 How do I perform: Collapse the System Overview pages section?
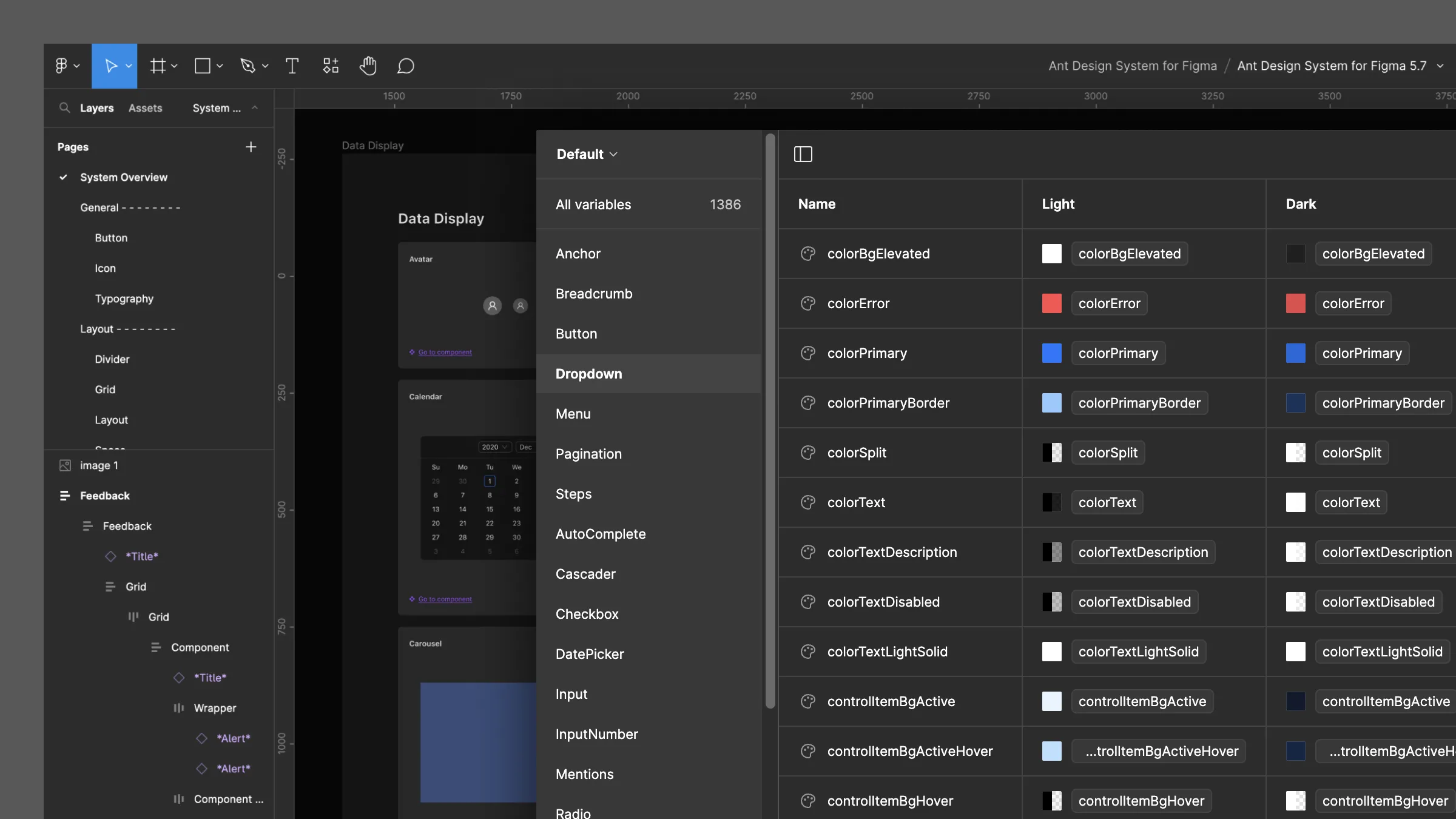click(x=254, y=107)
